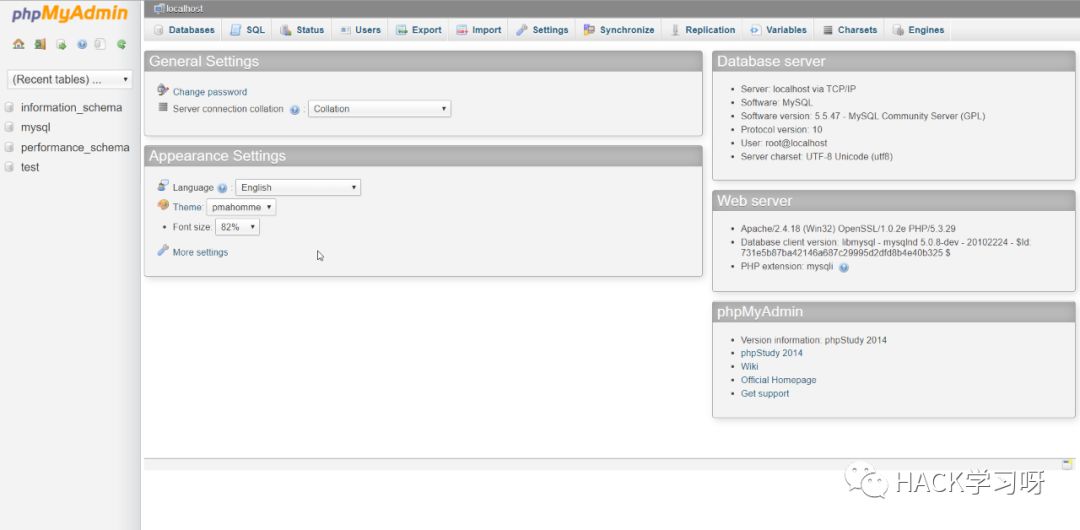Click the Home icon in the sidebar

click(x=19, y=44)
